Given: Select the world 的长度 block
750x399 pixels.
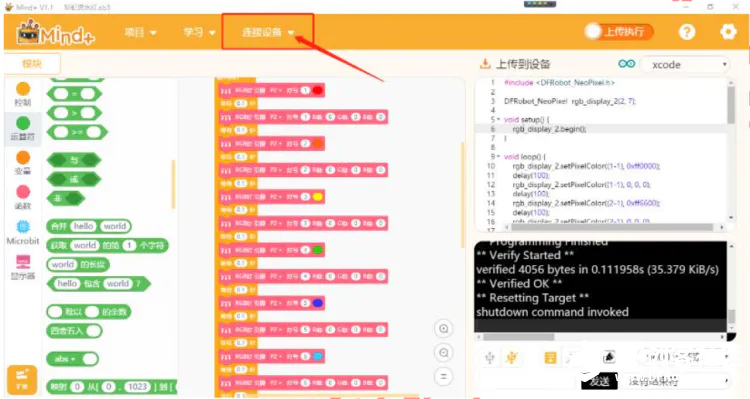Looking at the screenshot, I should [78, 265].
